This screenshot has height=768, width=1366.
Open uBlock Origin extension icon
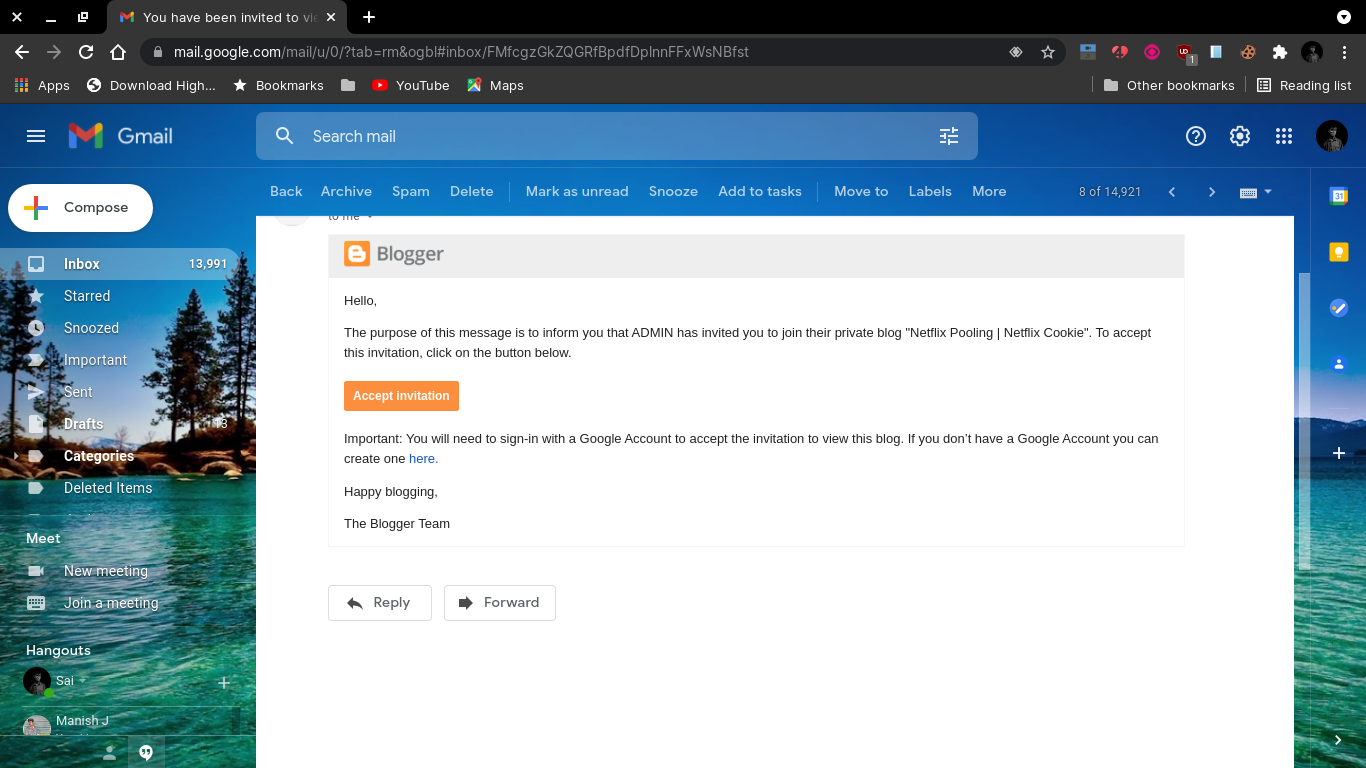[x=1185, y=52]
